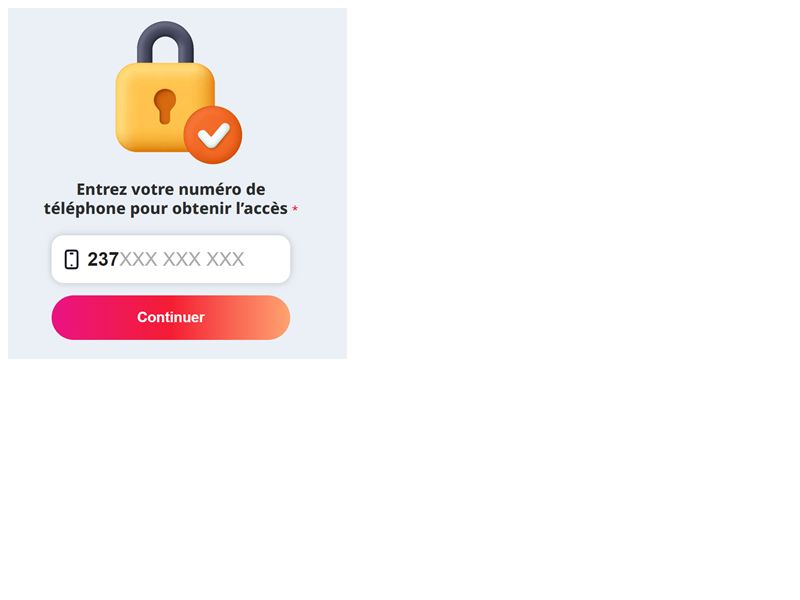
Task: Focus the phone number input field
Action: (171, 259)
